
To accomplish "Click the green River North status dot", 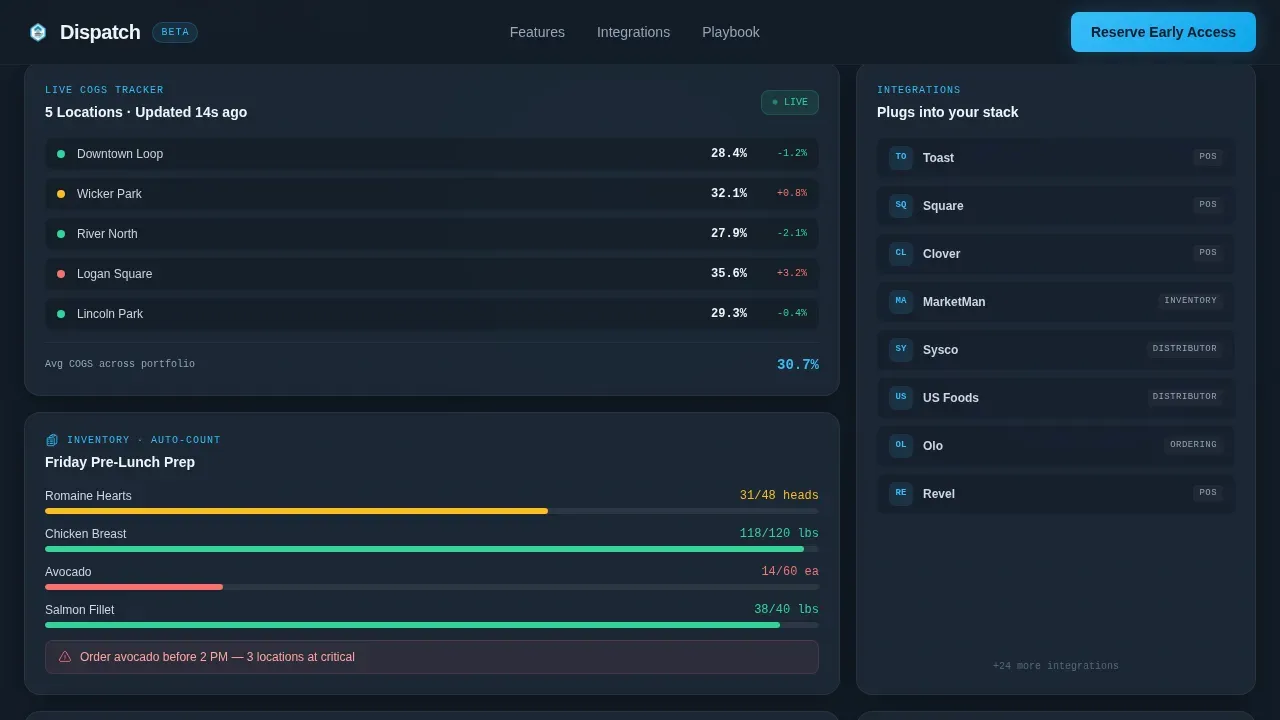I will pos(61,234).
